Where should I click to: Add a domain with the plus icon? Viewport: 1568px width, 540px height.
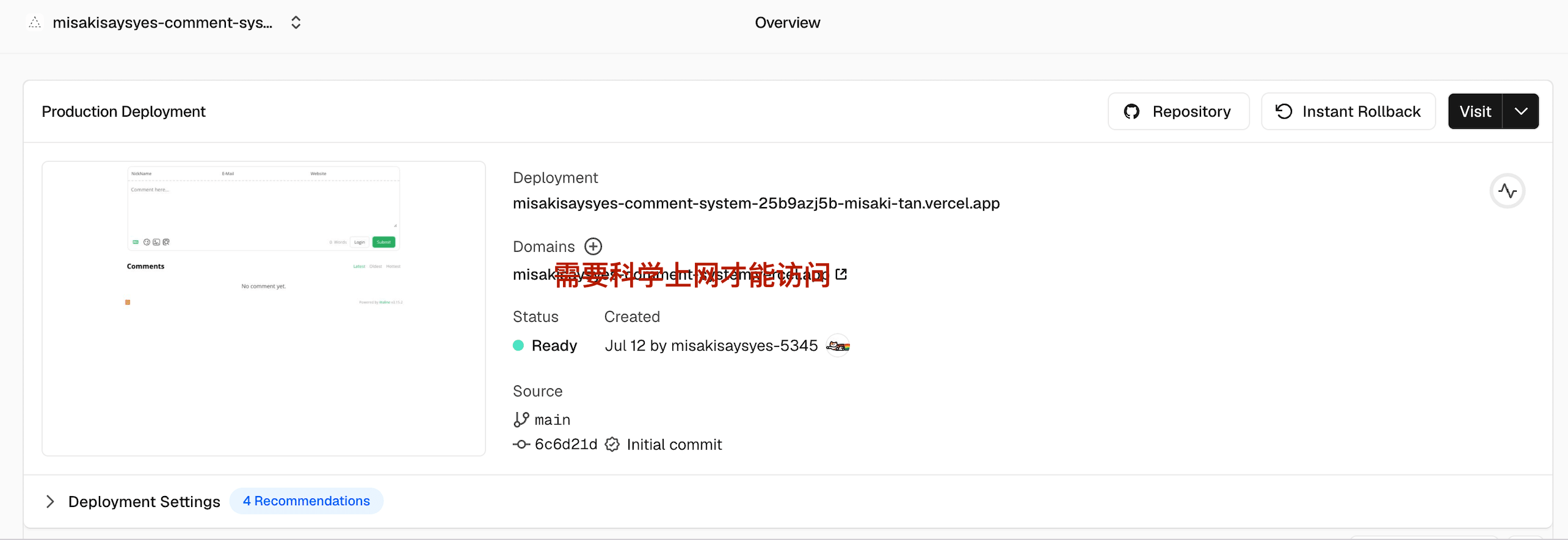(593, 246)
